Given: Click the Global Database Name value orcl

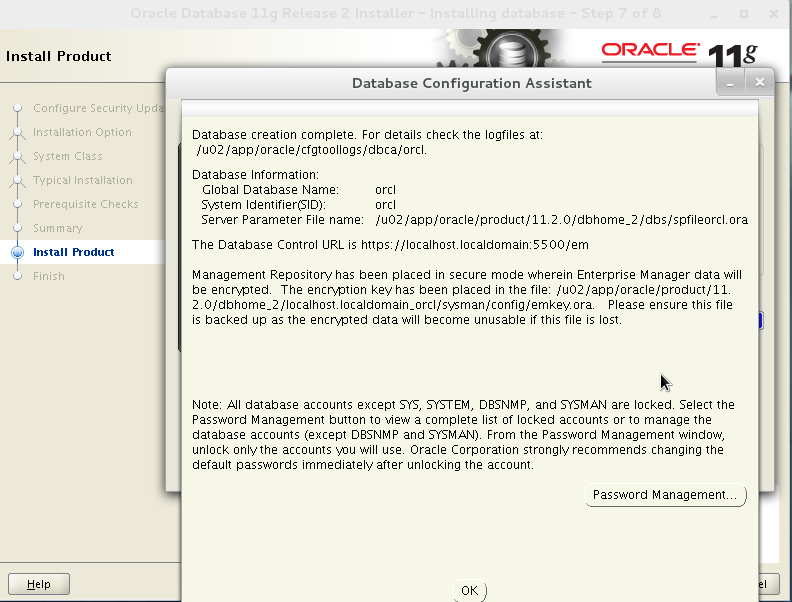Looking at the screenshot, I should coord(385,190).
